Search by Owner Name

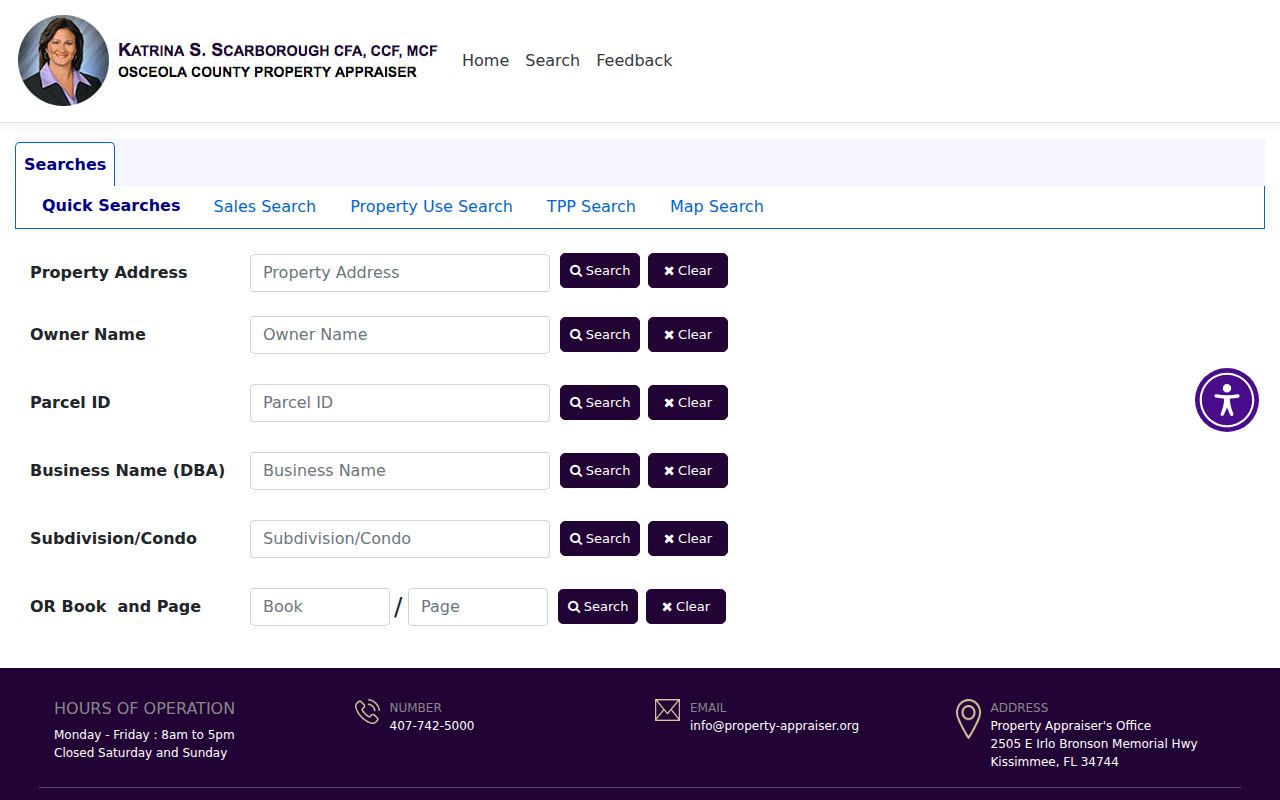point(600,335)
